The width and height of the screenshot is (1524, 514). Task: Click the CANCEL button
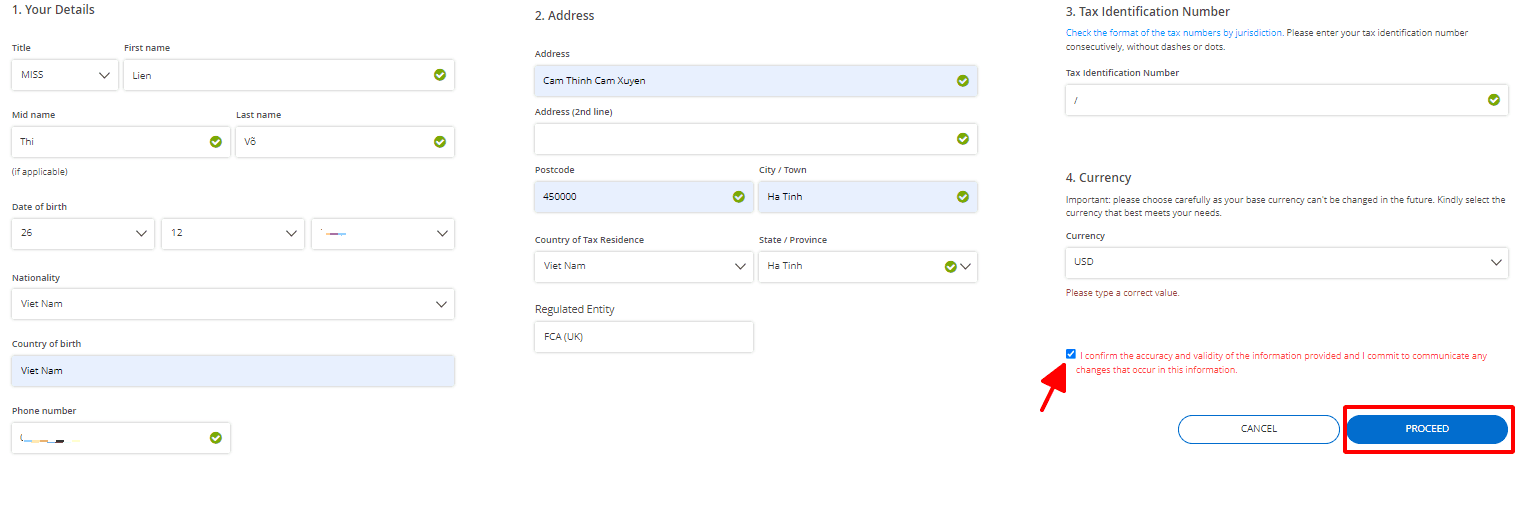point(1259,429)
